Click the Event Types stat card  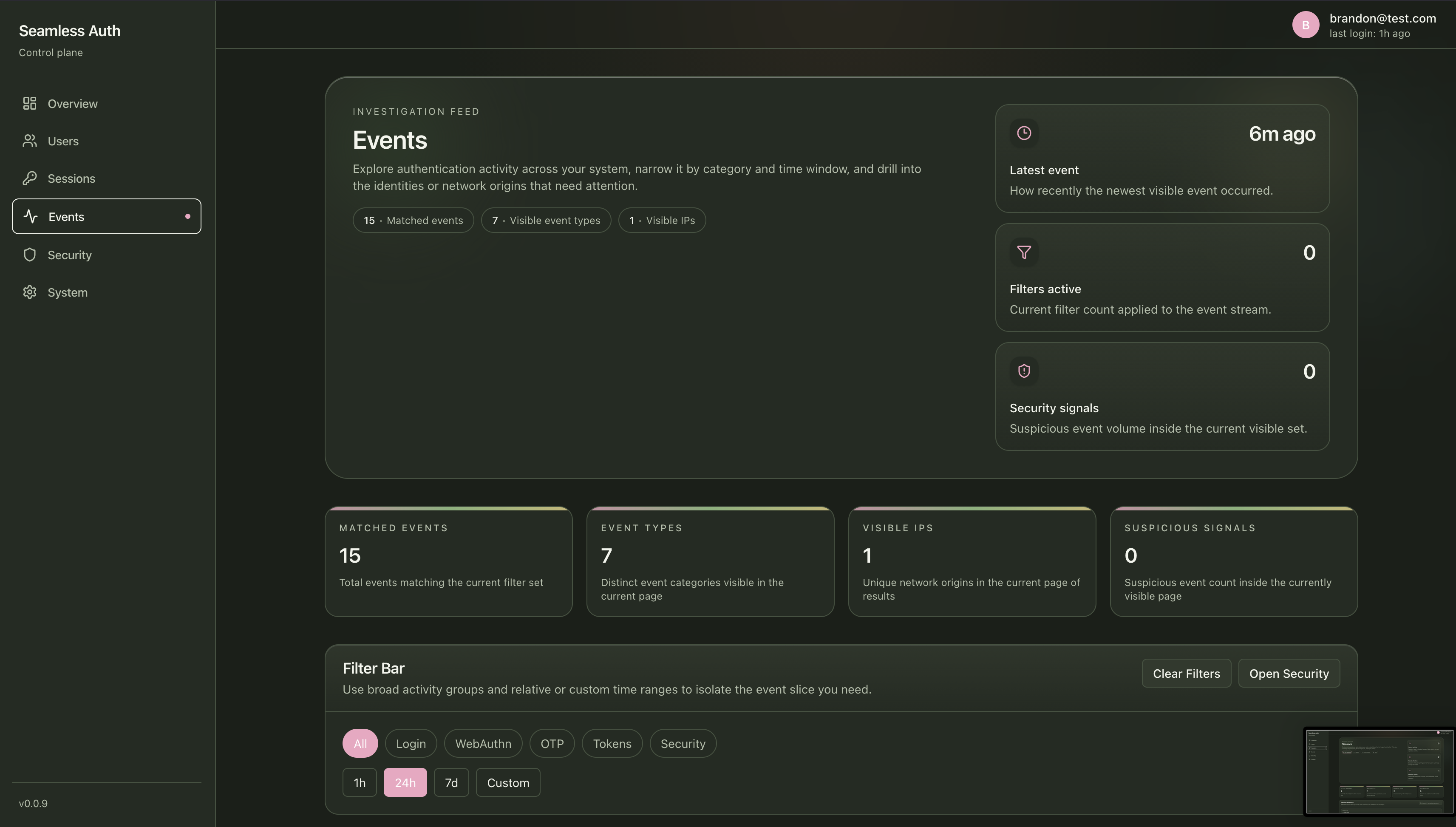pyautogui.click(x=711, y=562)
